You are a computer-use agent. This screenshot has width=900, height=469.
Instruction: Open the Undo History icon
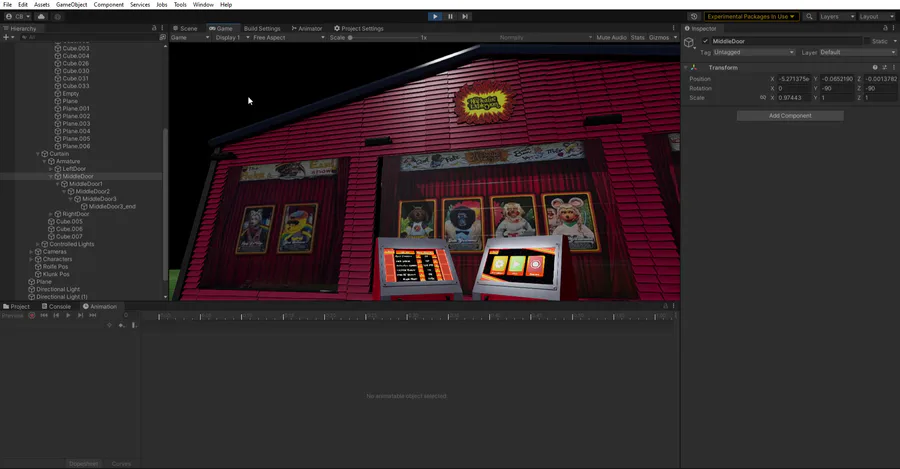[x=694, y=17]
